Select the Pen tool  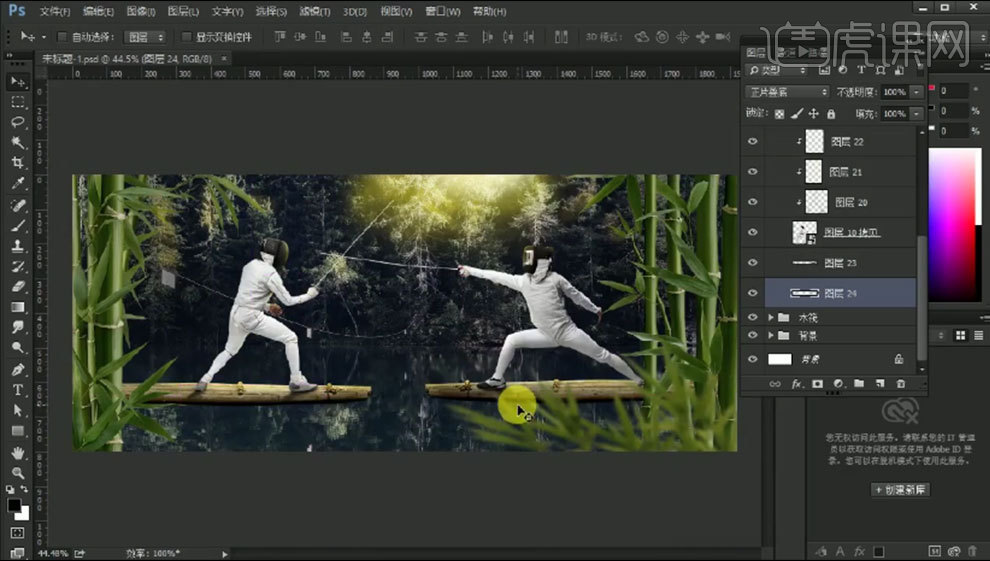click(x=18, y=369)
